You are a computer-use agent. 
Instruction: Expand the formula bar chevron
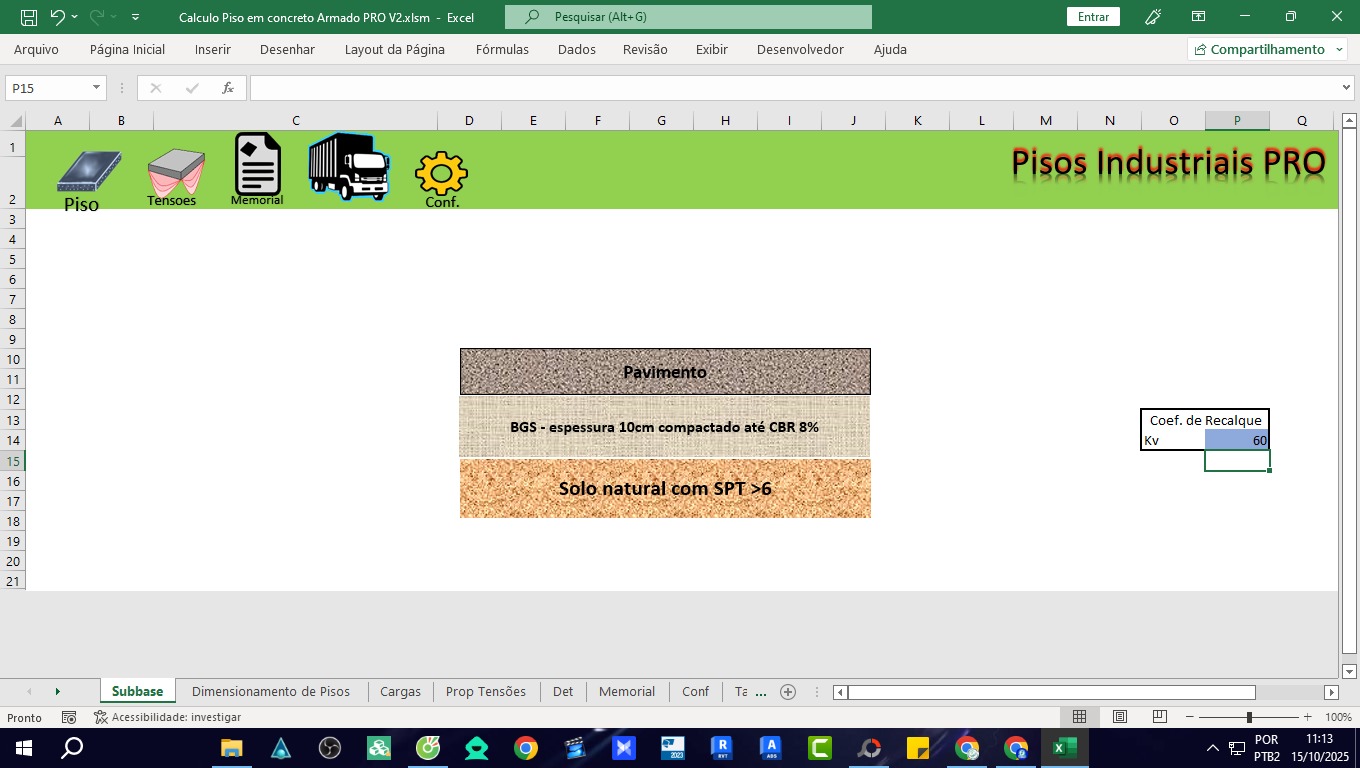[1346, 88]
